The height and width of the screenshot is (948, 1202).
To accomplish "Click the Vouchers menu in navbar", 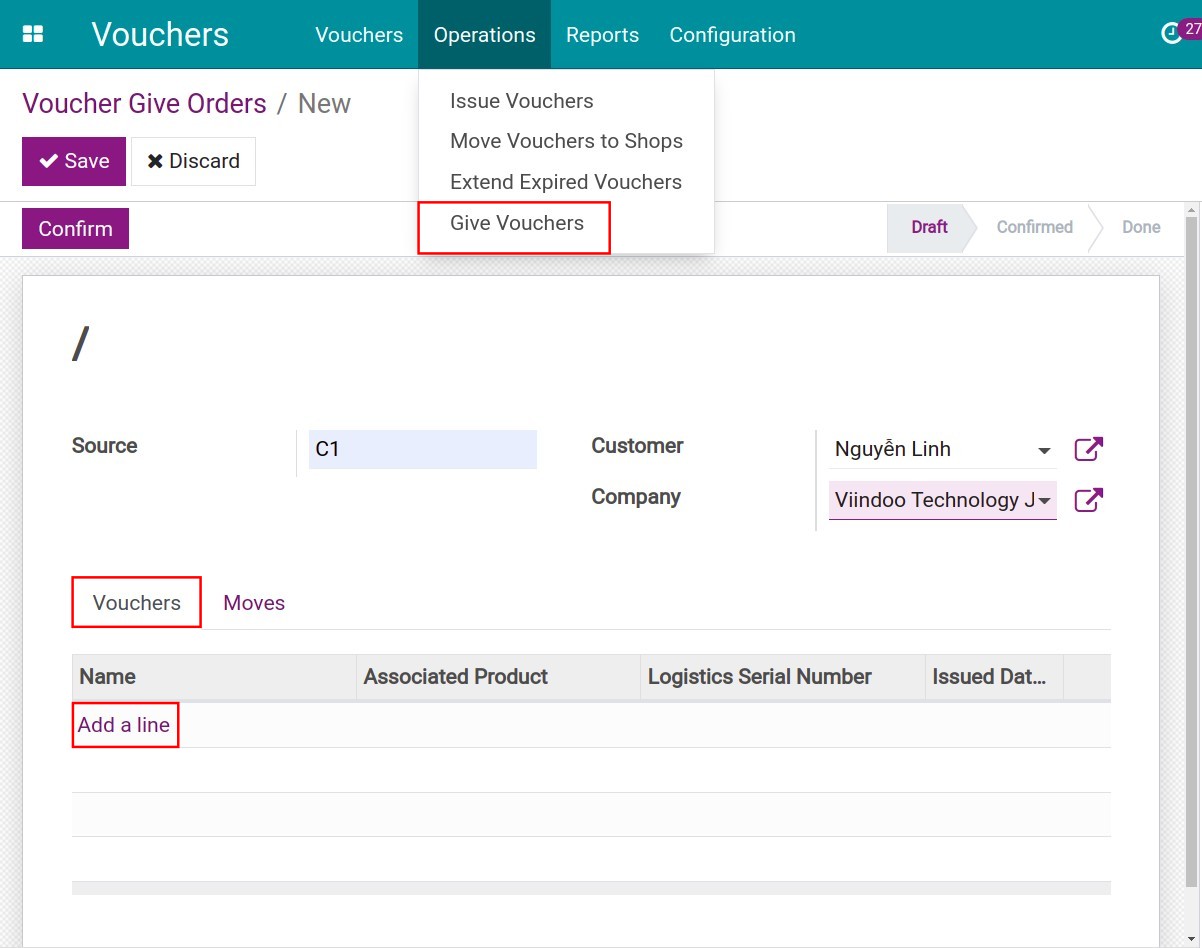I will [x=359, y=35].
